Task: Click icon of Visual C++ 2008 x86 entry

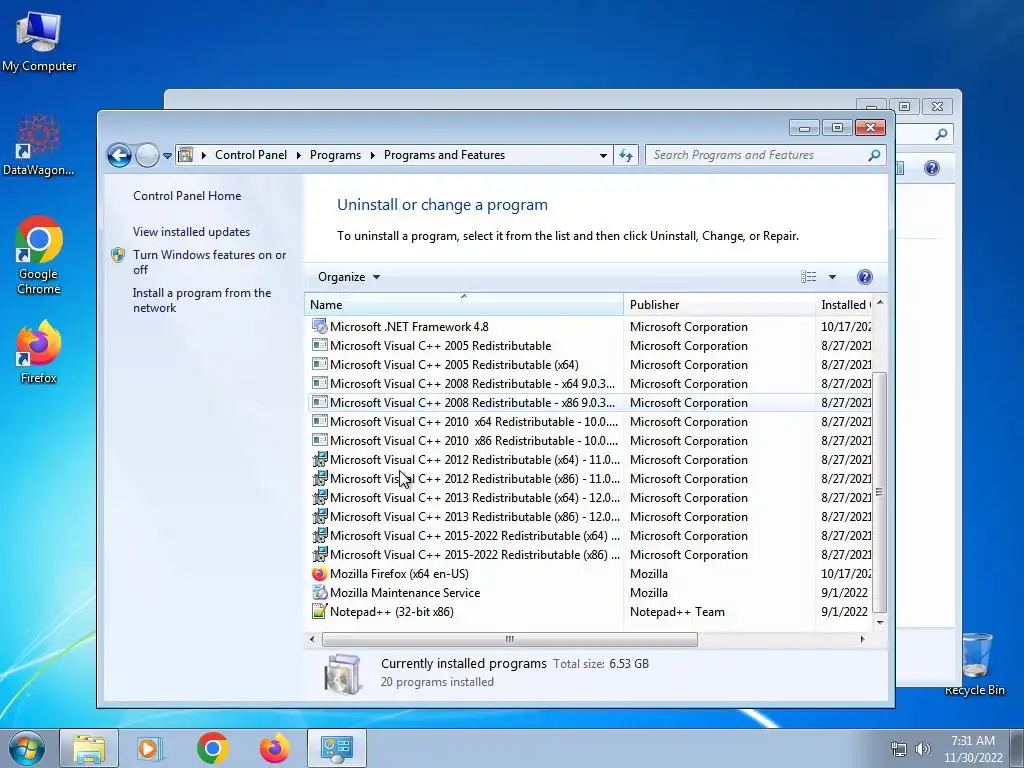Action: coord(319,402)
